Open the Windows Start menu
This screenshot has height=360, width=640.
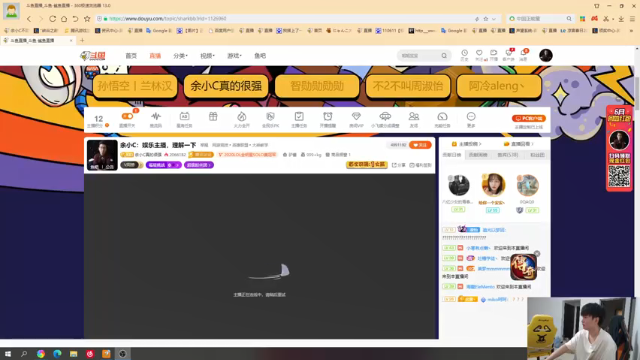pos(8,354)
